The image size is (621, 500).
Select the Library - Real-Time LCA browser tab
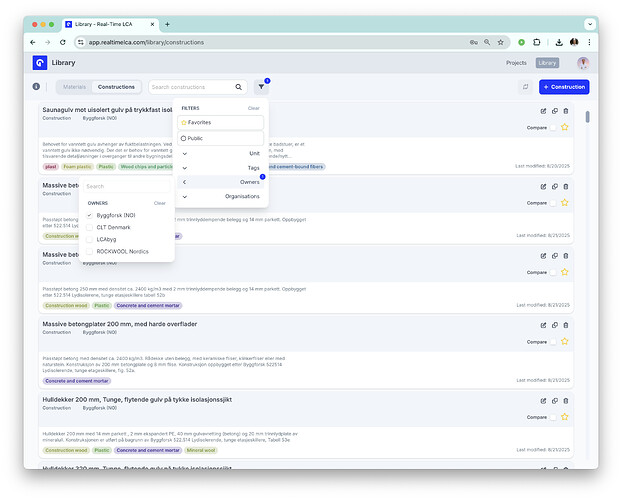pyautogui.click(x=110, y=24)
